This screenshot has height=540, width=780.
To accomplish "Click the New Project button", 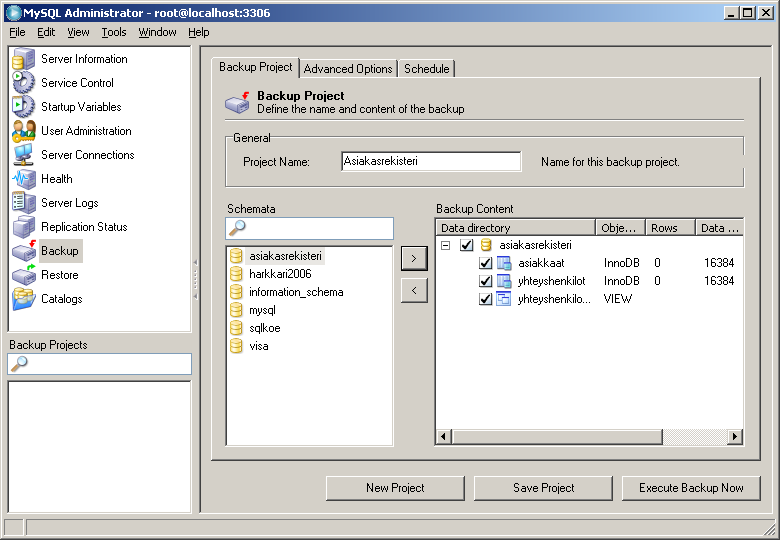I will 395,488.
